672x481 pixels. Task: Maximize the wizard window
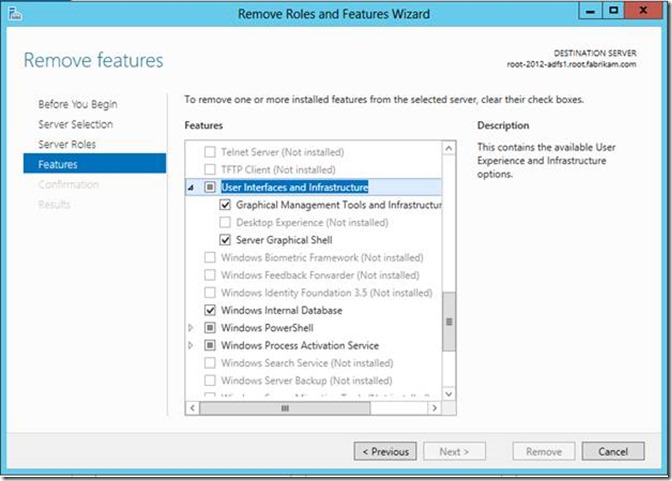coord(613,11)
